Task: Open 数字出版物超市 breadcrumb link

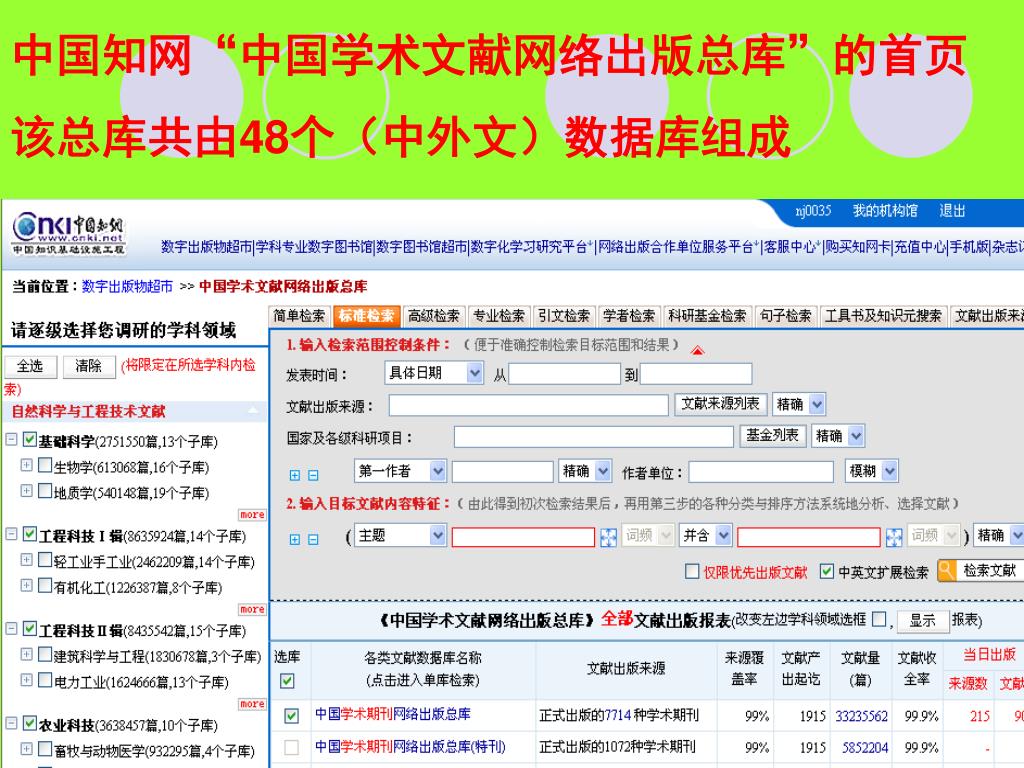Action: (127, 287)
